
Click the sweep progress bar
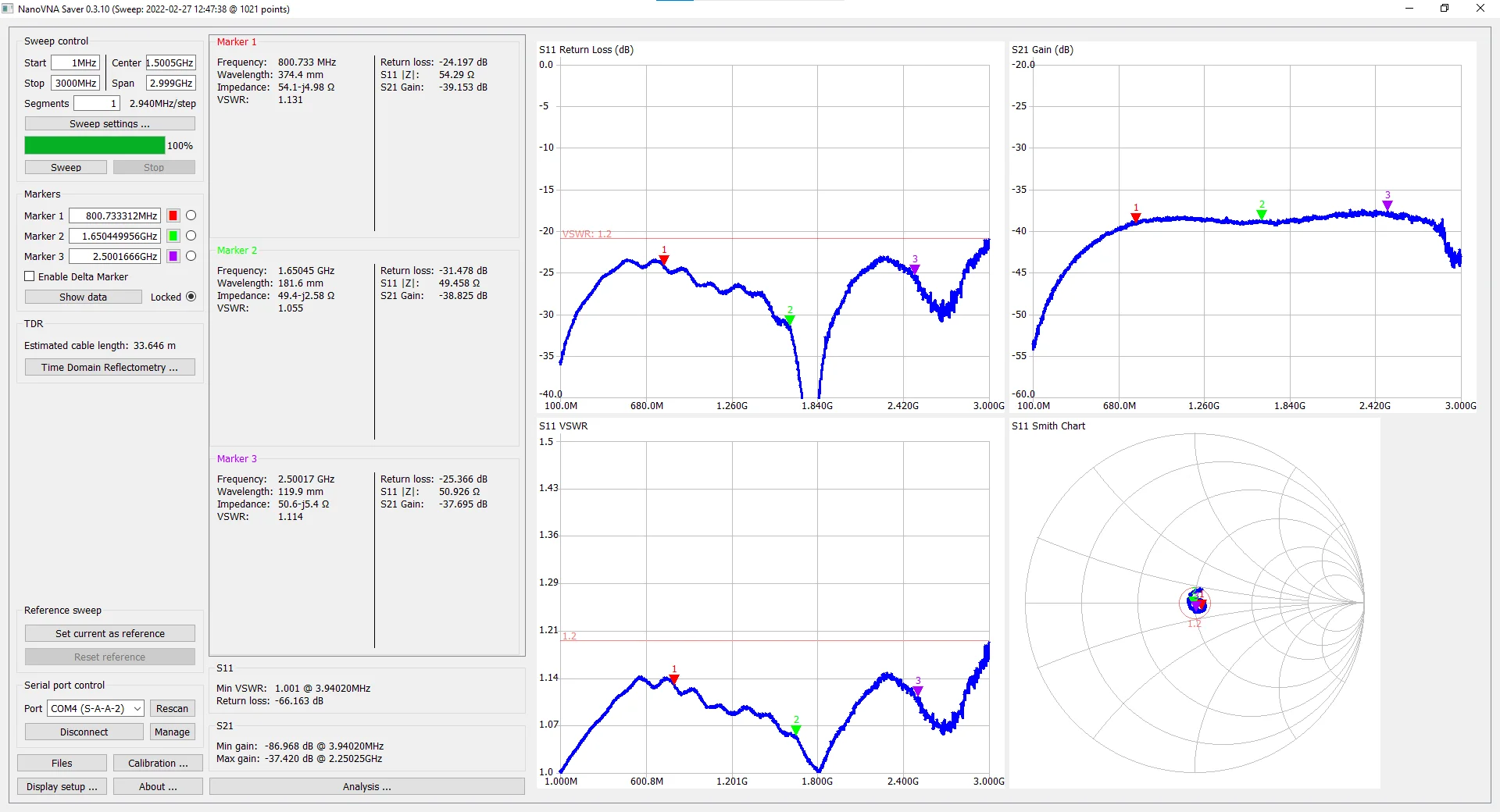coord(95,145)
